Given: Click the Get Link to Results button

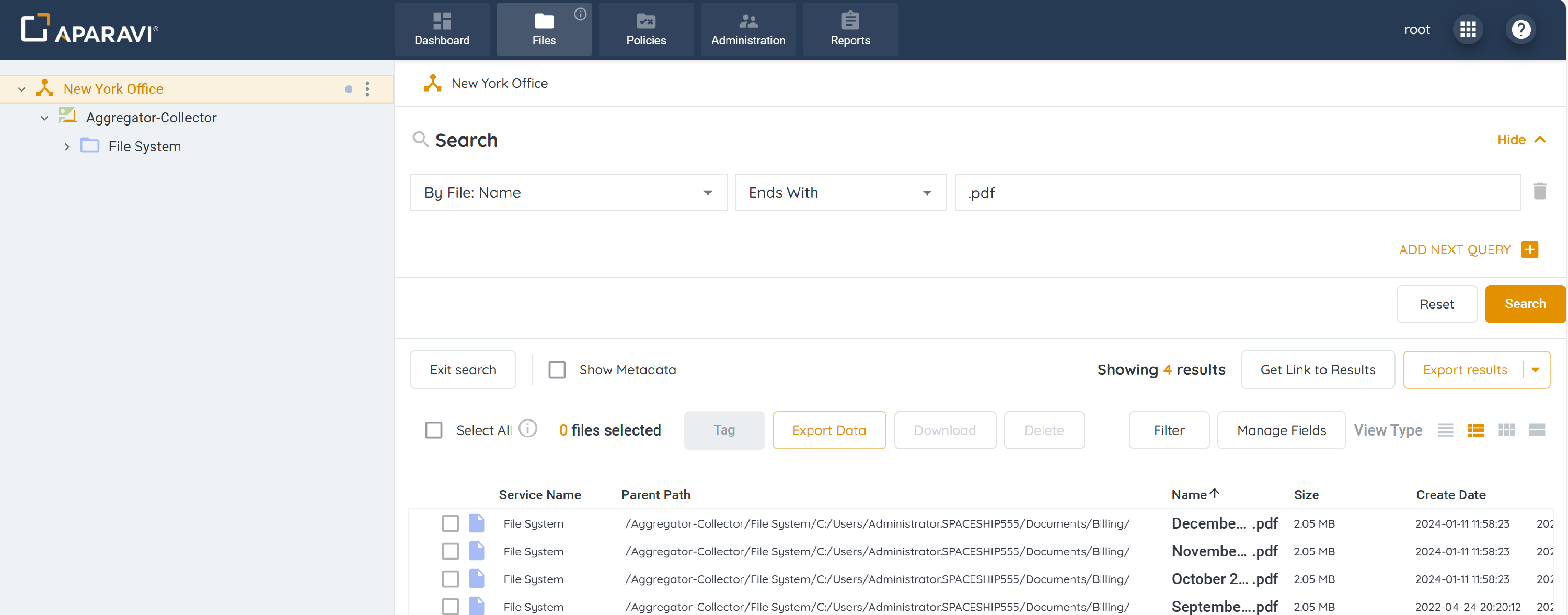Looking at the screenshot, I should pyautogui.click(x=1317, y=370).
